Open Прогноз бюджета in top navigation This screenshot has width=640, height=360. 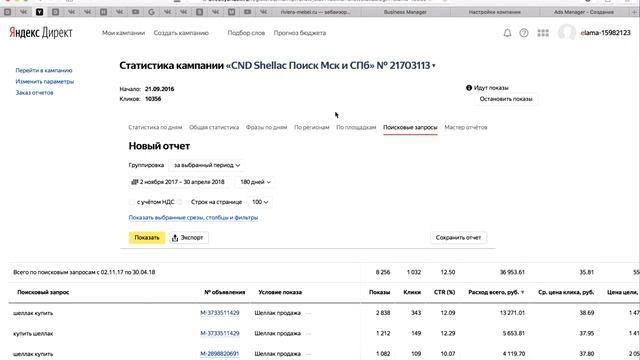300,33
